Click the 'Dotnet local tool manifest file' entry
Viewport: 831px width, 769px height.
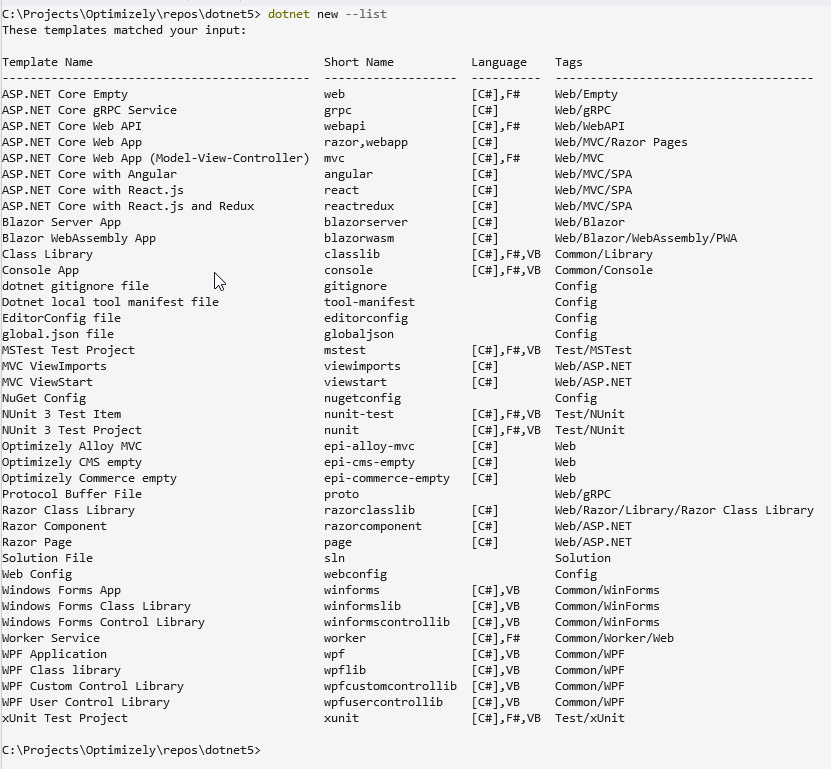110,302
